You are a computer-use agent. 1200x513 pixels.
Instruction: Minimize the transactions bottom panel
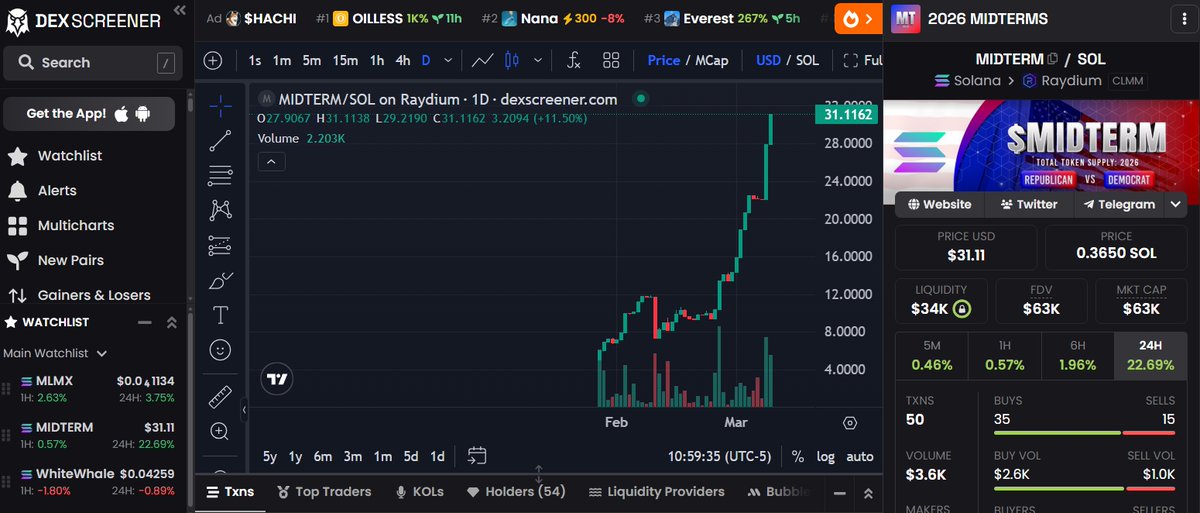840,494
